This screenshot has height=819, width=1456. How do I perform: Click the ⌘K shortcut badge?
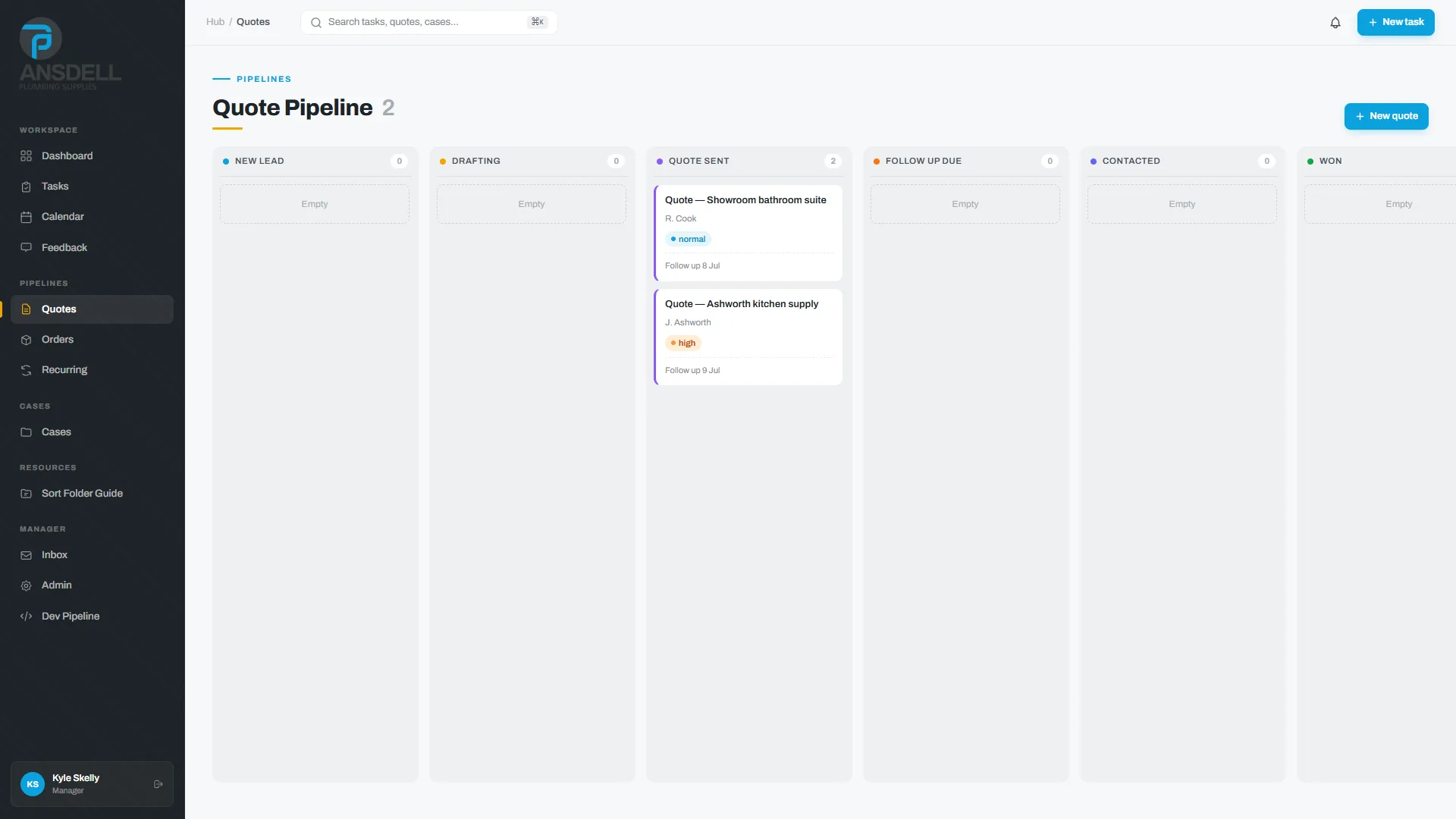pyautogui.click(x=538, y=22)
